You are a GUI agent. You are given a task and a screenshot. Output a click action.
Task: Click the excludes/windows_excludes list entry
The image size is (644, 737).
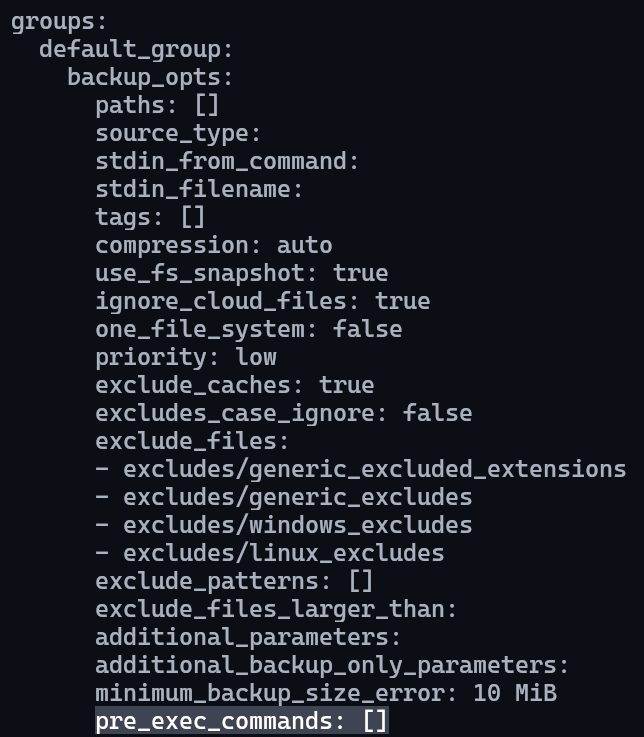298,525
